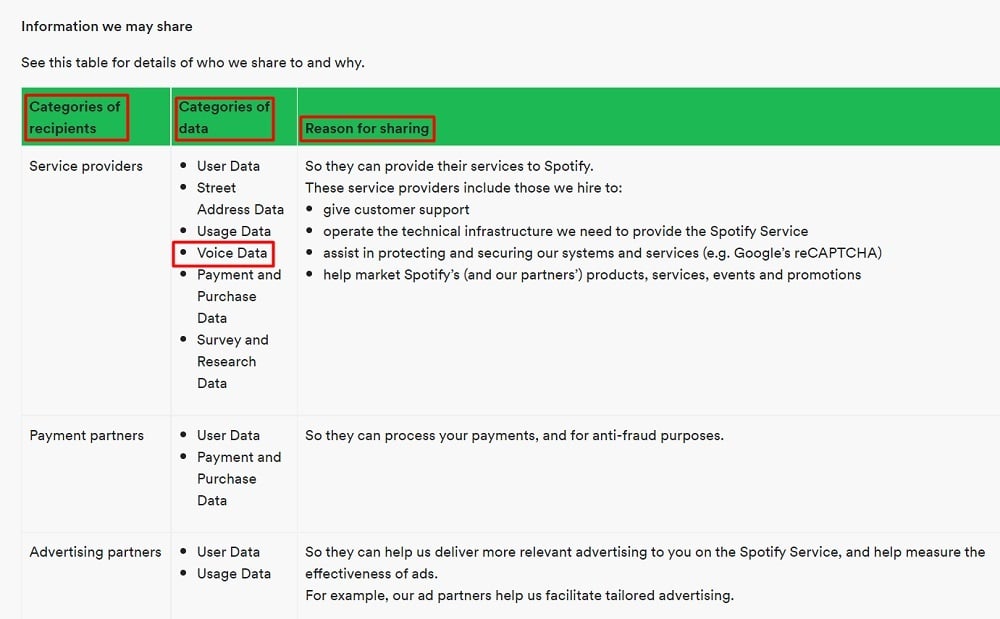Click the 'Payment partners' recipient cell
Image resolution: width=1000 pixels, height=619 pixels.
pyautogui.click(x=87, y=435)
